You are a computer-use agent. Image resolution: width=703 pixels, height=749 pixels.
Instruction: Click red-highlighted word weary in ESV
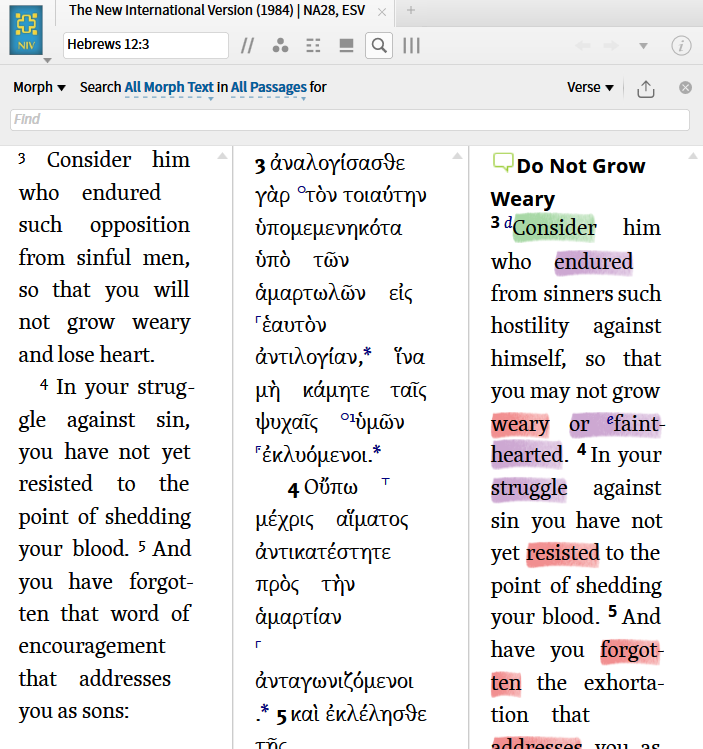coord(520,425)
